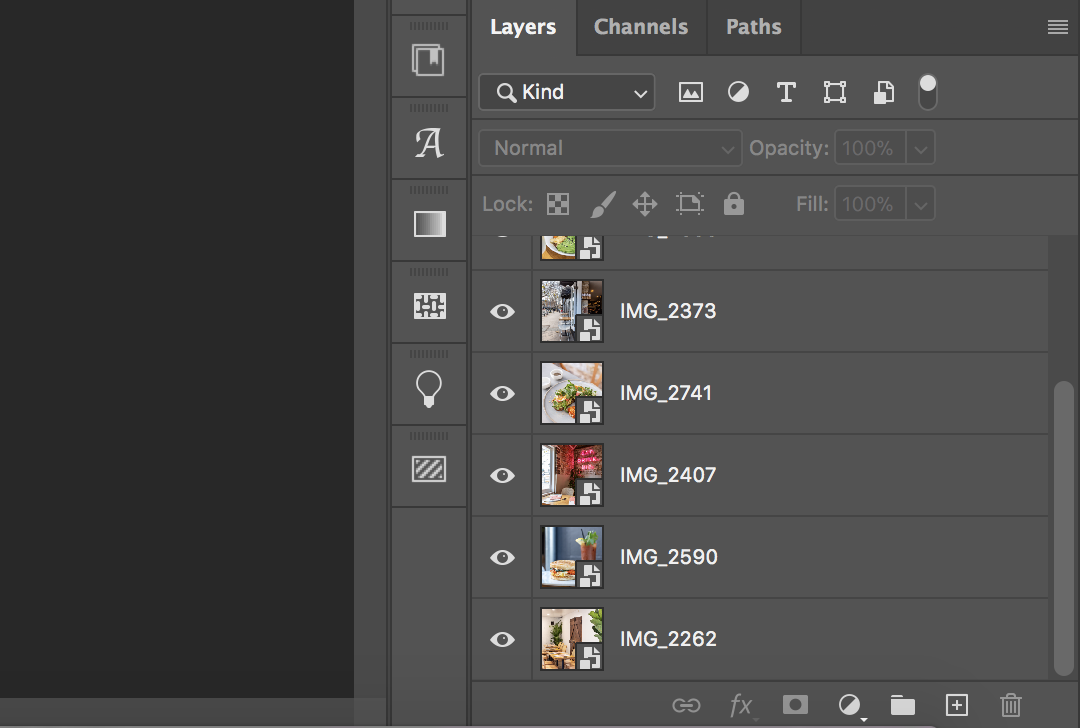Filter layers by type using the T icon
Screen dimensions: 1080x728
tap(786, 91)
